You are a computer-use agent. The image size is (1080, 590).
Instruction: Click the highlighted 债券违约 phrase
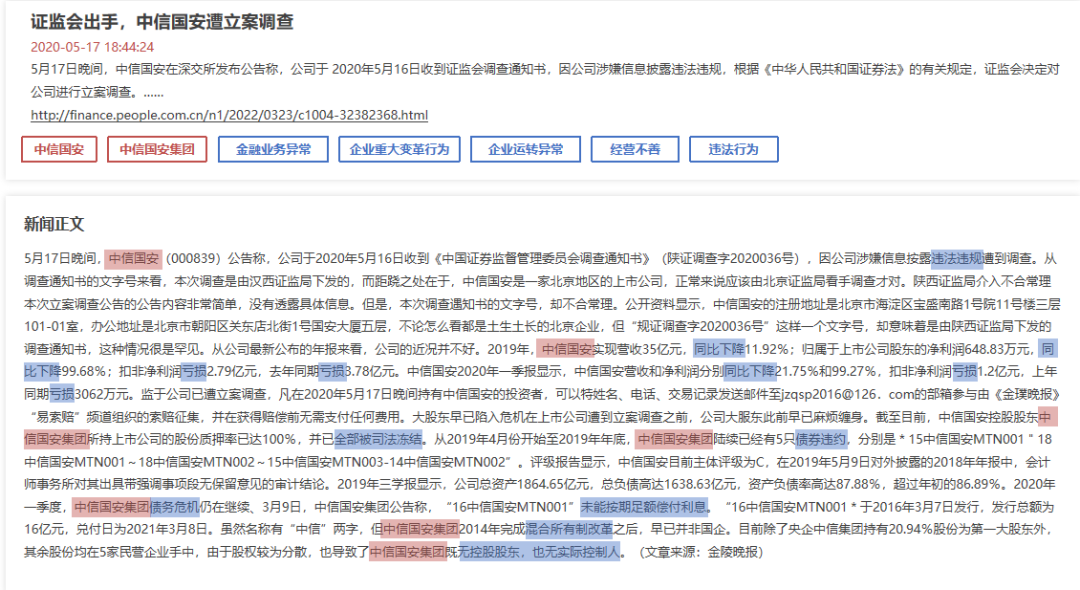coord(822,439)
